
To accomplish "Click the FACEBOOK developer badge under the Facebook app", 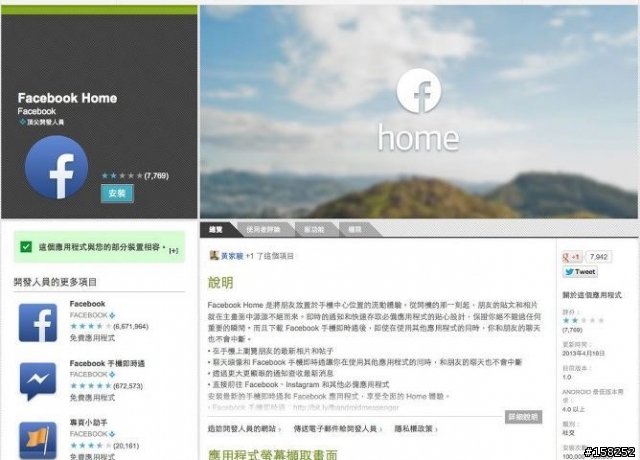I will pyautogui.click(x=92, y=315).
